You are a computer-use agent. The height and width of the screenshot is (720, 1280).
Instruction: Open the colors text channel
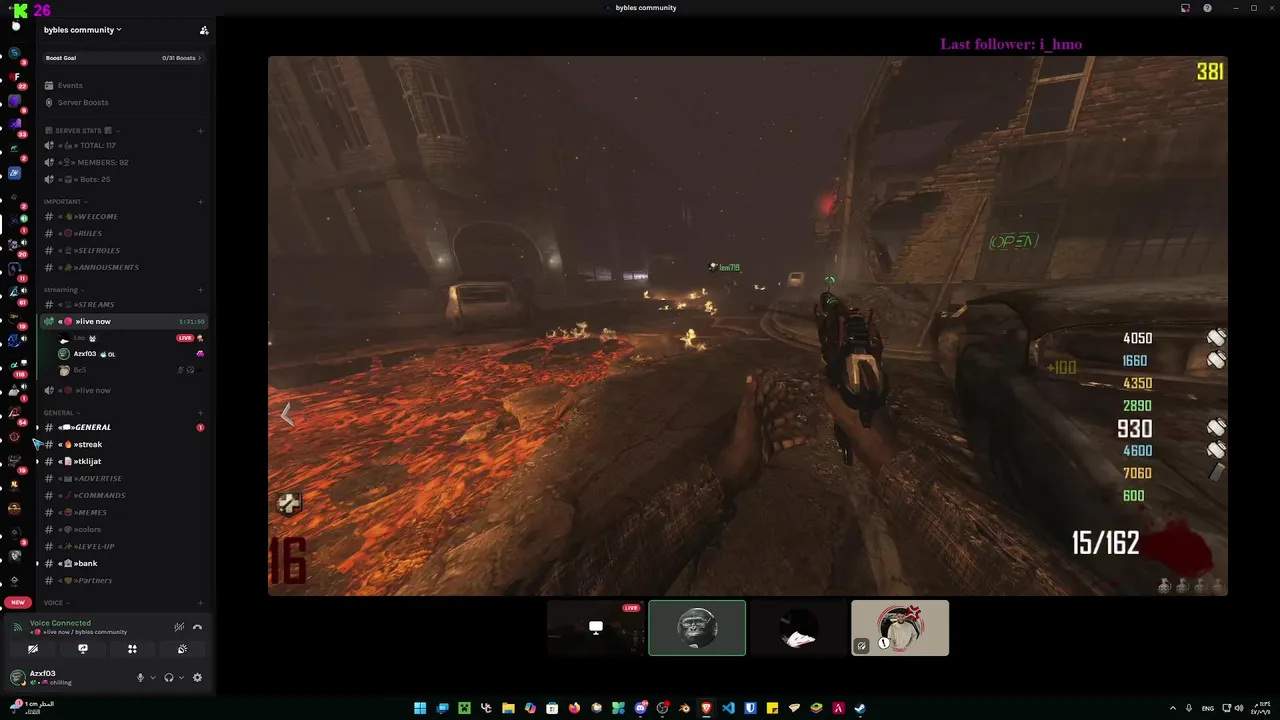click(124, 529)
